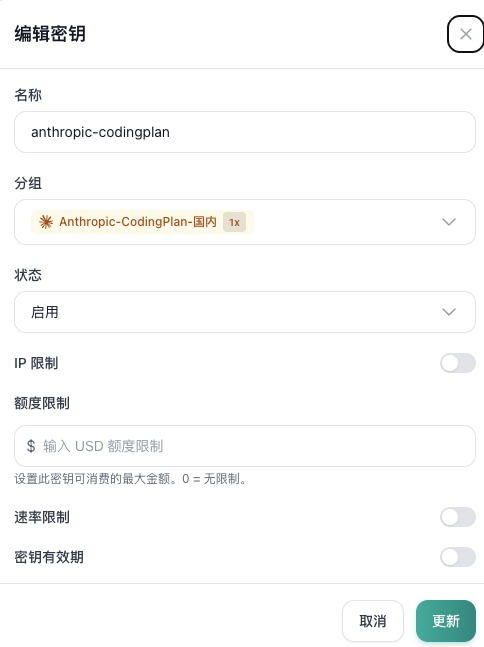Save changes with the 更新 button
This screenshot has height=647, width=484.
click(x=446, y=621)
